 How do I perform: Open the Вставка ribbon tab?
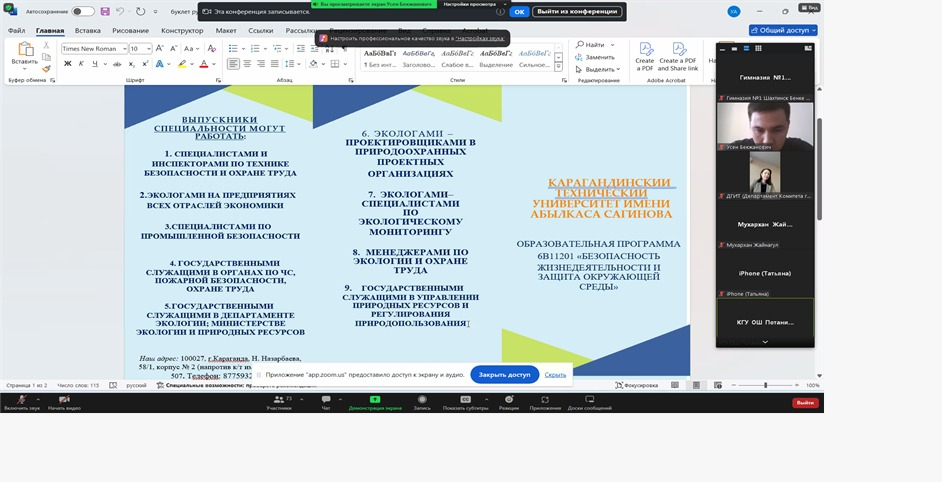pos(87,31)
